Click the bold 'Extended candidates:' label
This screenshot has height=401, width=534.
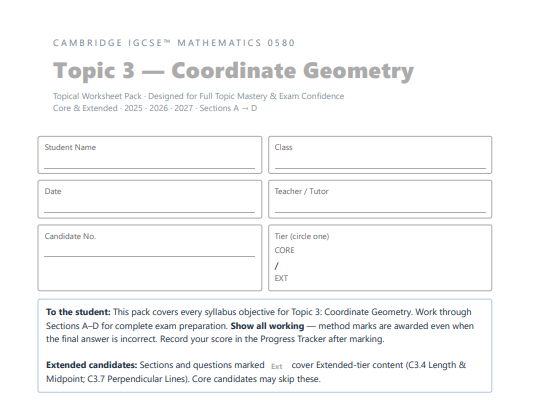click(92, 365)
